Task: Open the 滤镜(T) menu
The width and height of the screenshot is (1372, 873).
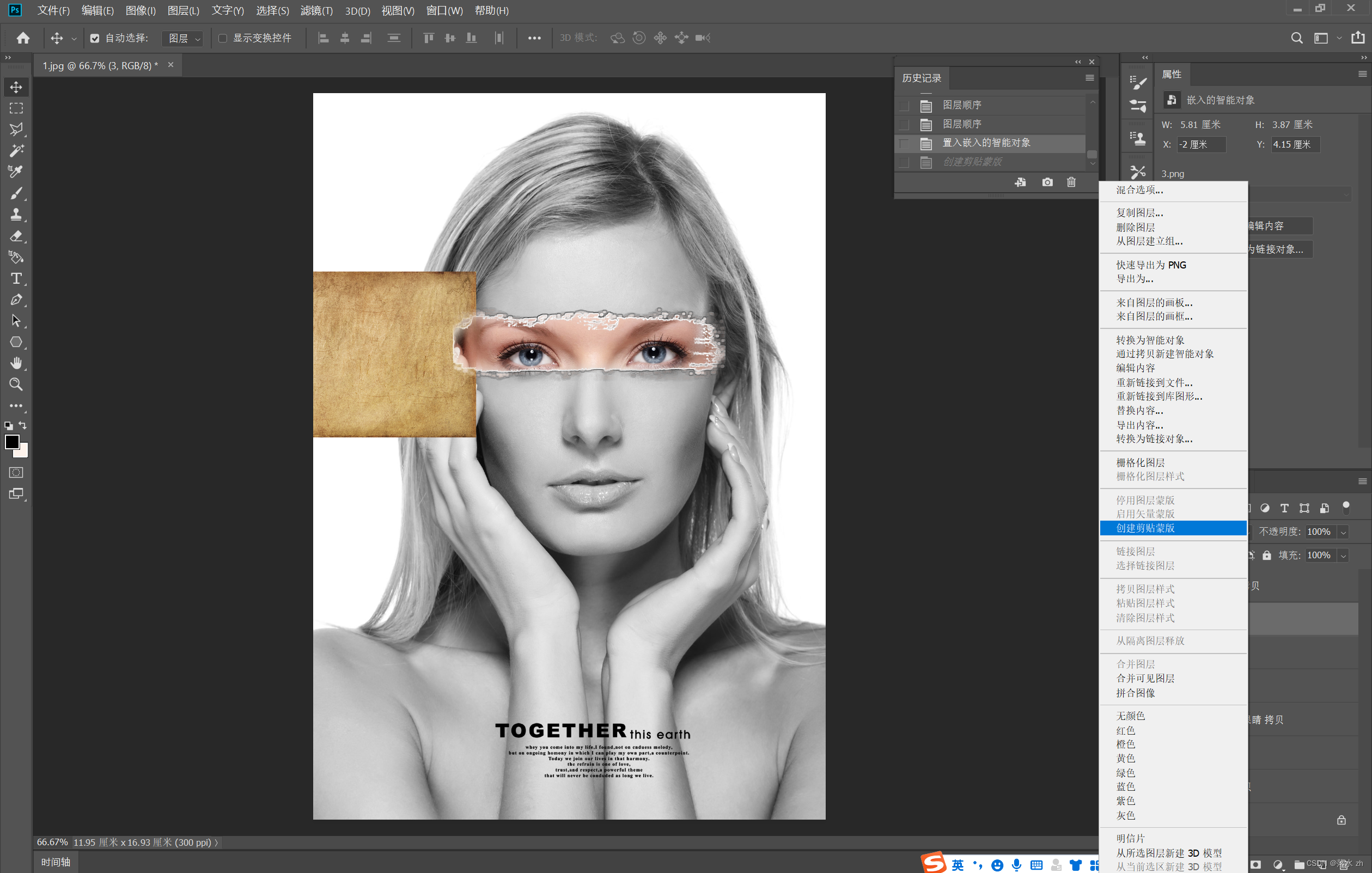Action: [x=316, y=11]
